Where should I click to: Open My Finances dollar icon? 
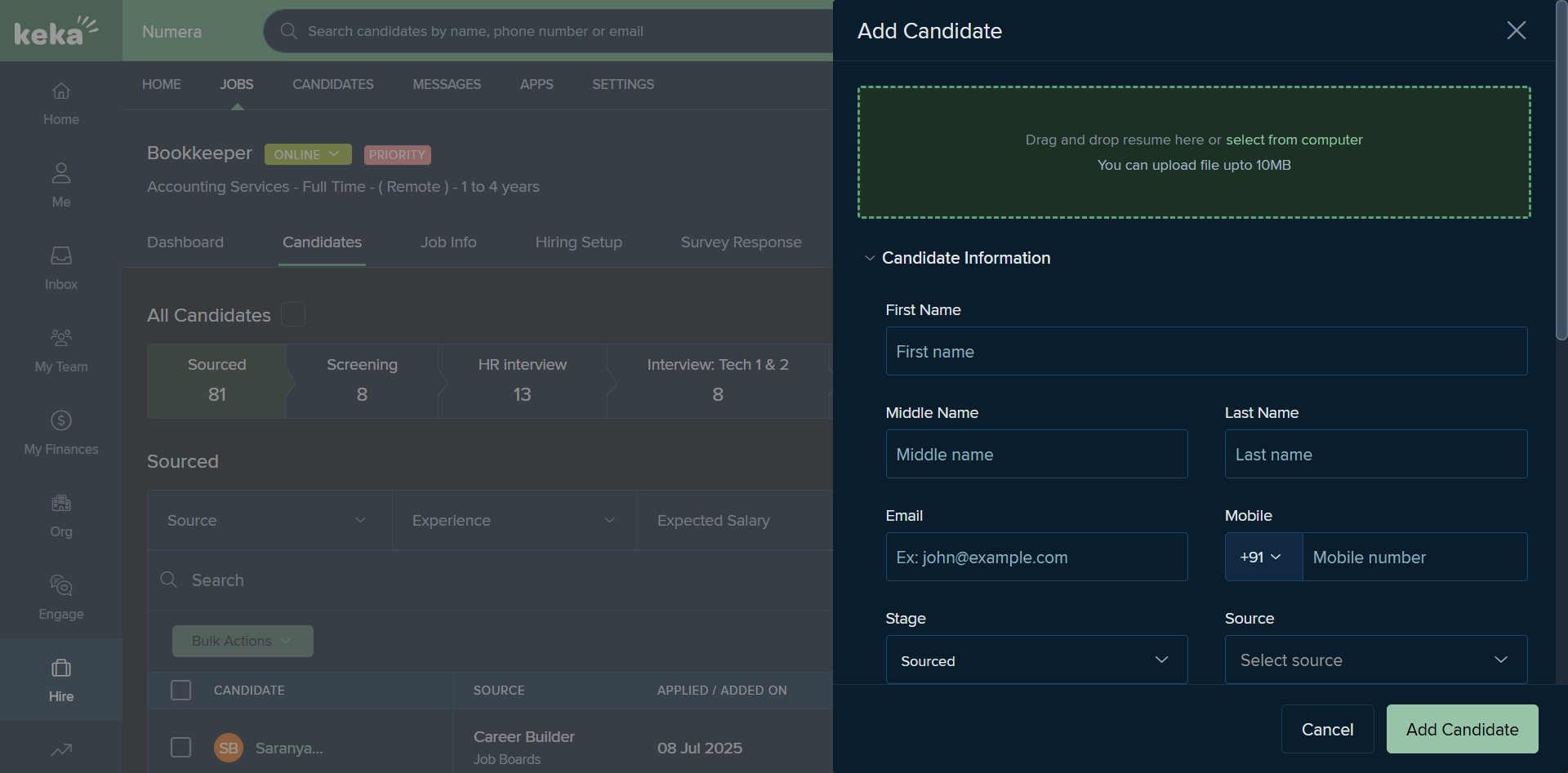tap(61, 420)
